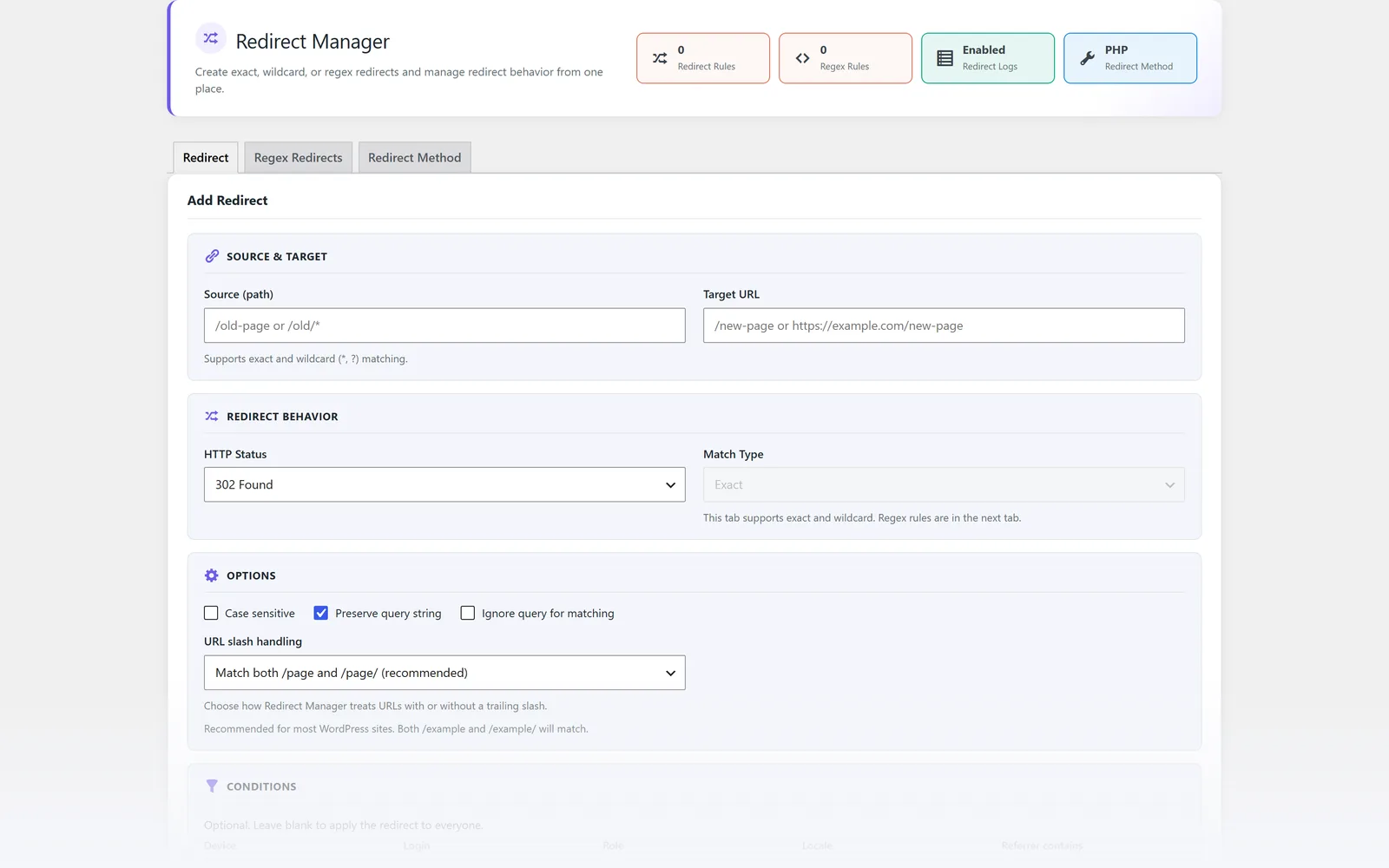Open the Redirect Rules summary card
Image resolution: width=1389 pixels, height=868 pixels.
703,58
